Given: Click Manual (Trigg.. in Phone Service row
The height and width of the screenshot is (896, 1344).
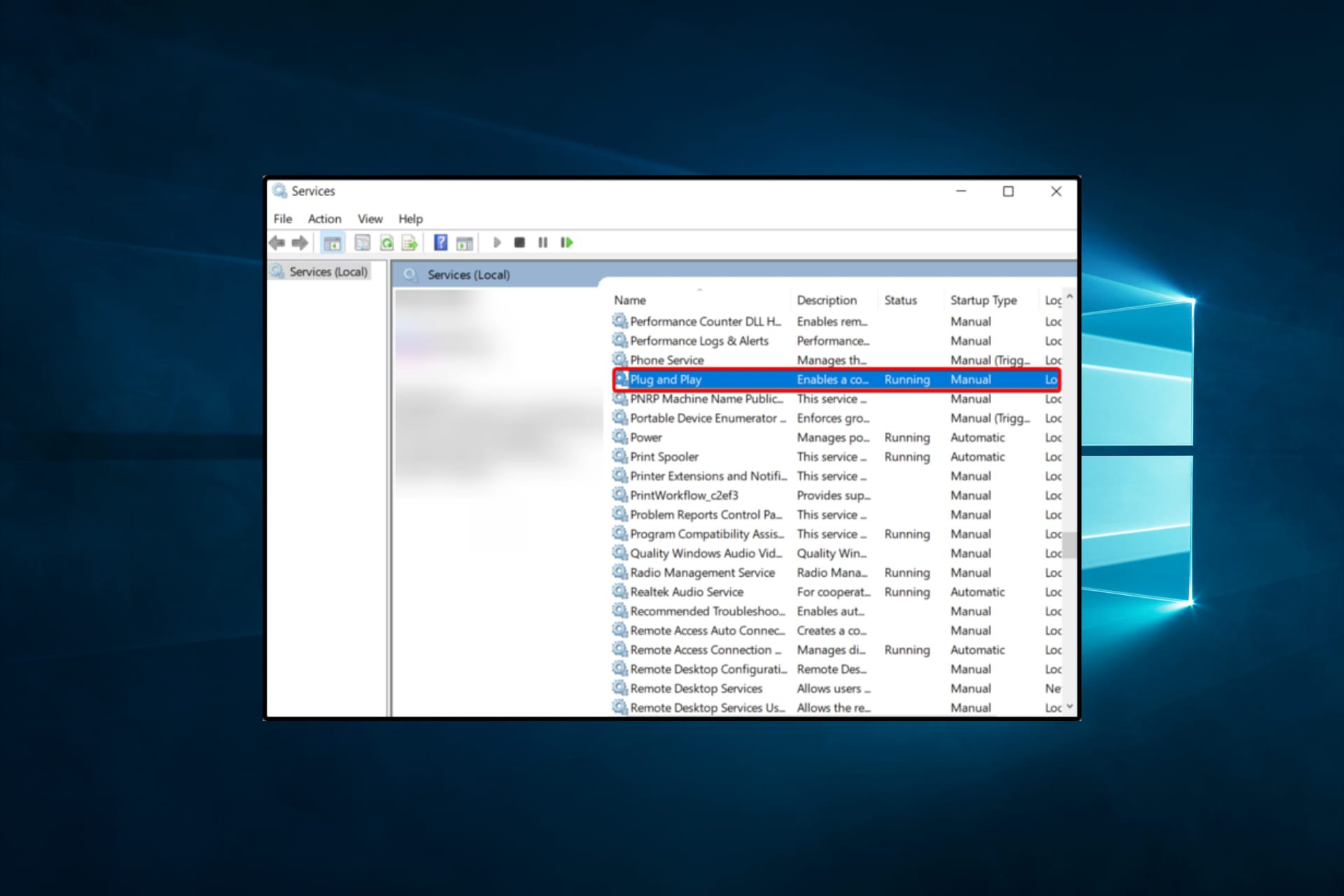Looking at the screenshot, I should tap(990, 360).
